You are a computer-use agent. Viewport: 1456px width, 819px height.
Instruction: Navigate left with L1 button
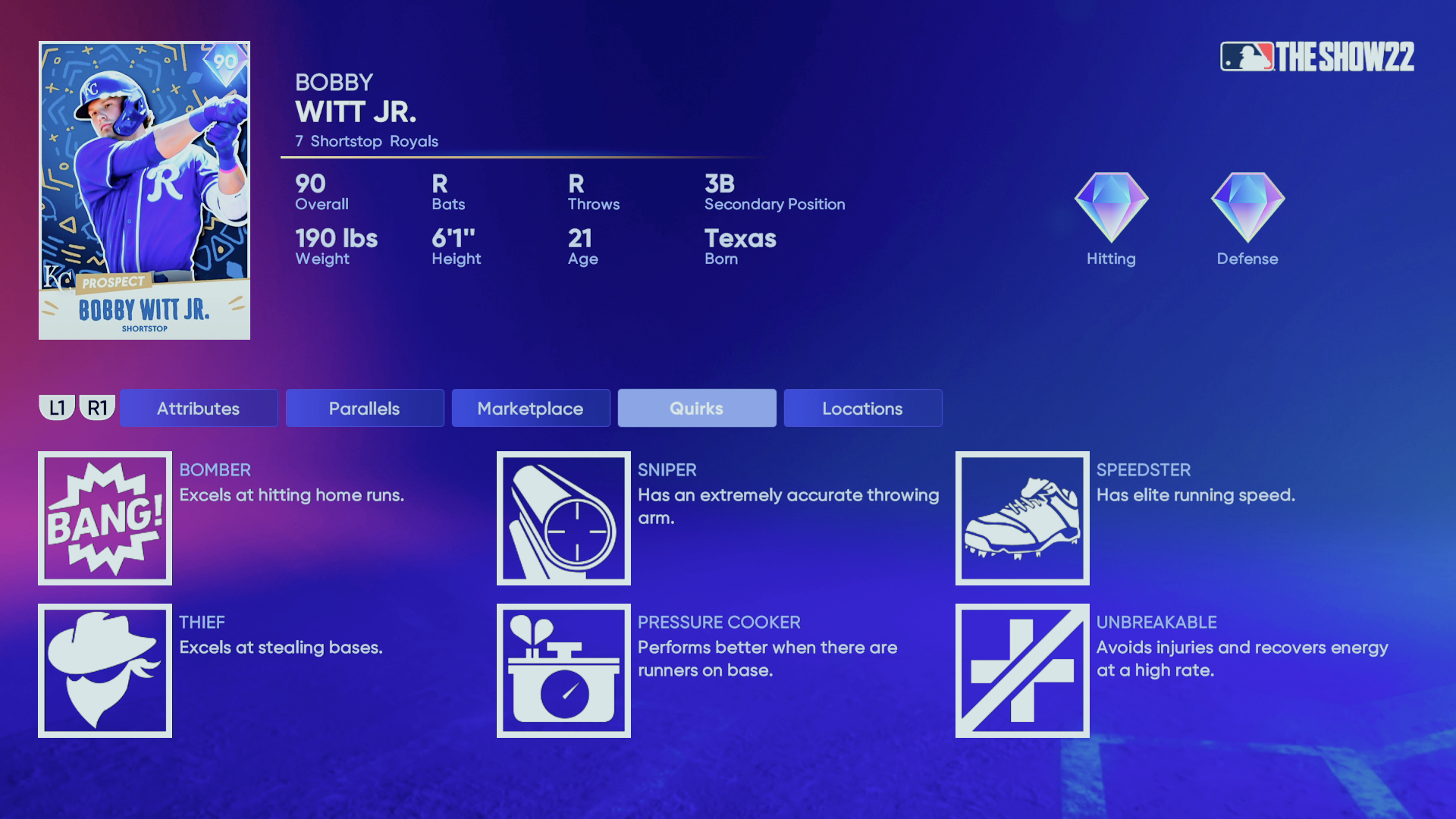(x=57, y=408)
